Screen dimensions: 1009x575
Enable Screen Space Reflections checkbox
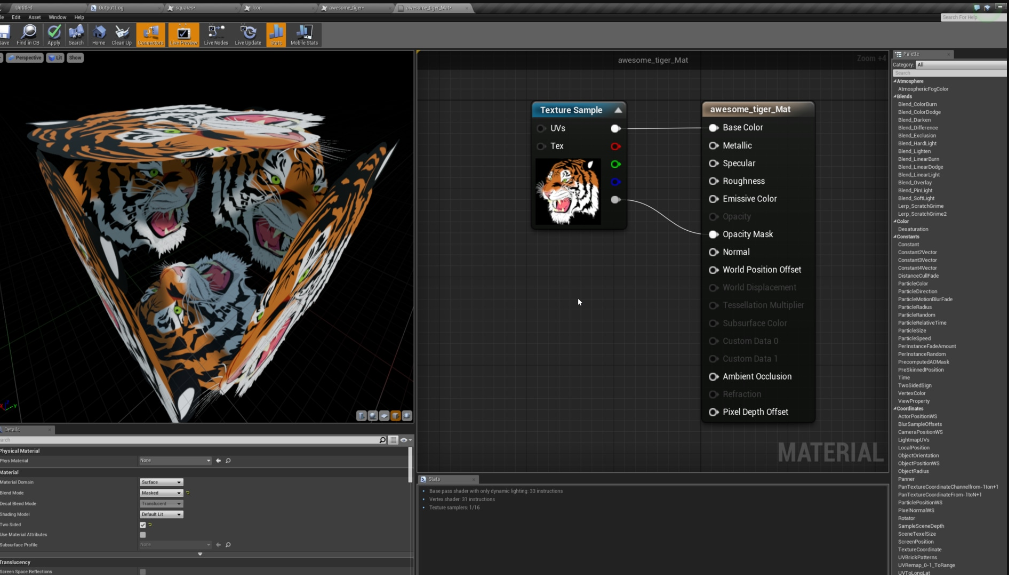[x=143, y=571]
